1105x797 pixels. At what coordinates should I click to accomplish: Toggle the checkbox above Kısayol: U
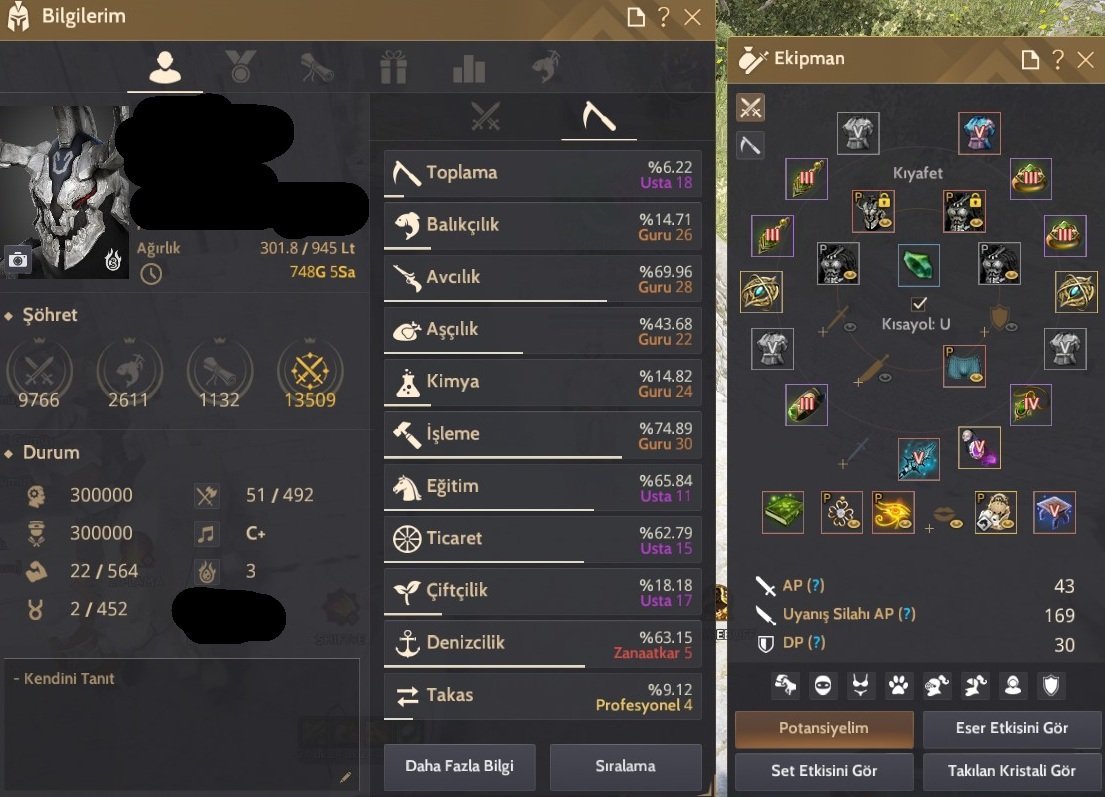click(x=919, y=304)
